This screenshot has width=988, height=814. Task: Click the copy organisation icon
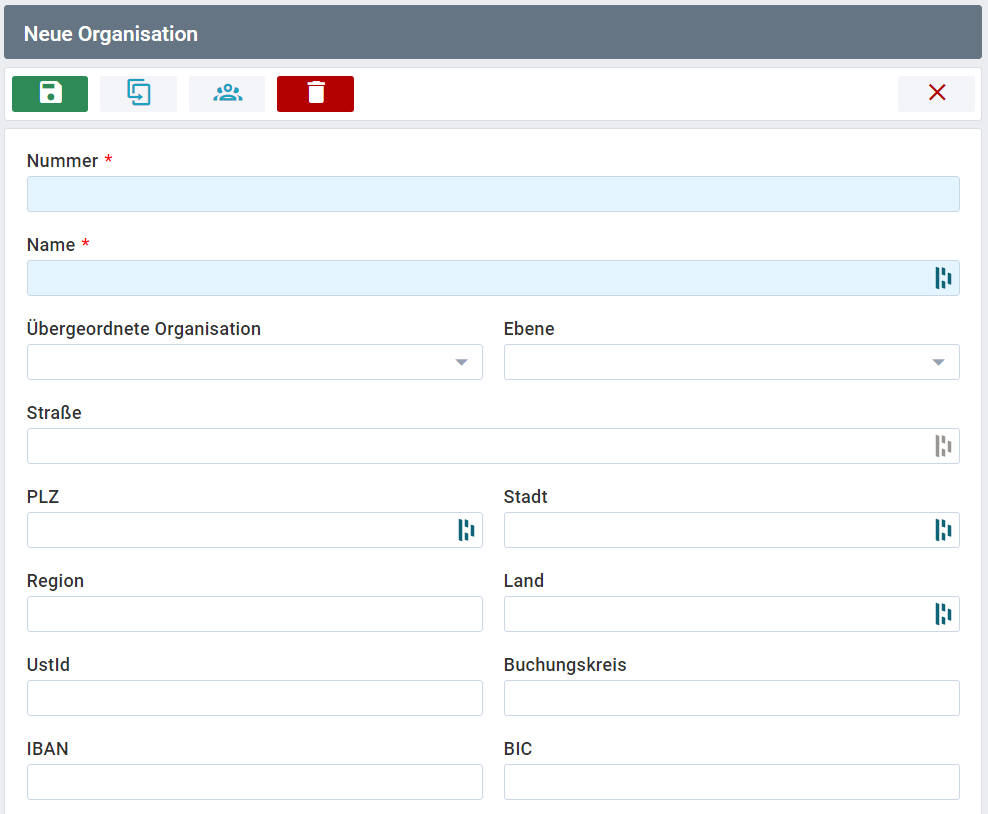coord(138,94)
